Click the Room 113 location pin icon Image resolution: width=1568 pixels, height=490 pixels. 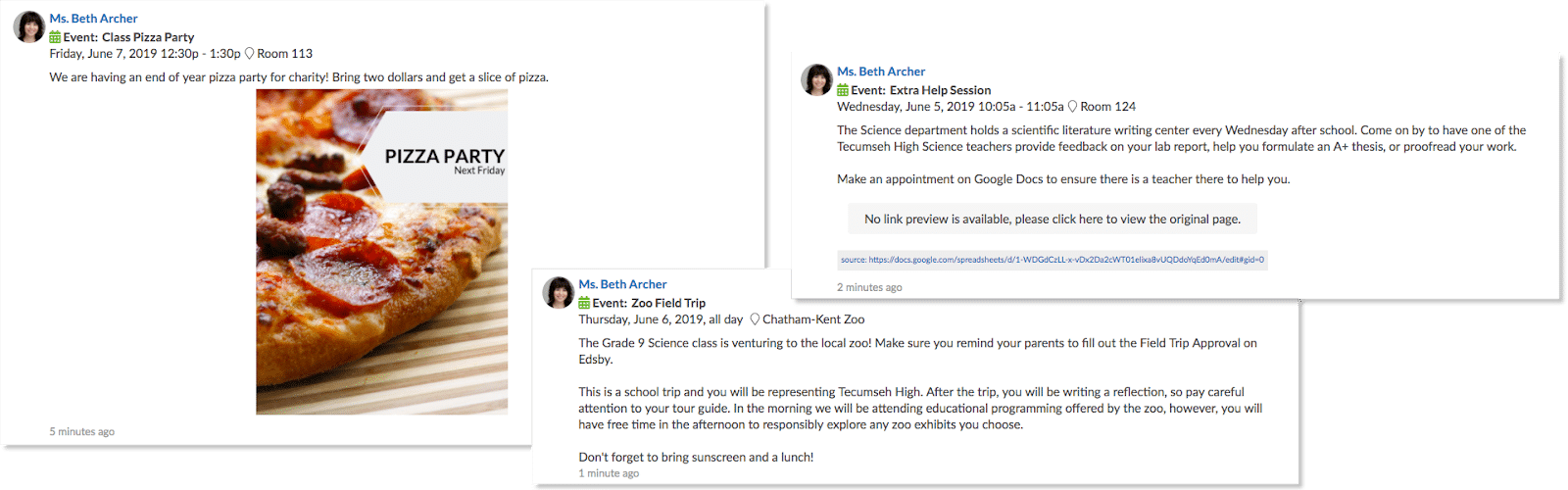click(249, 54)
